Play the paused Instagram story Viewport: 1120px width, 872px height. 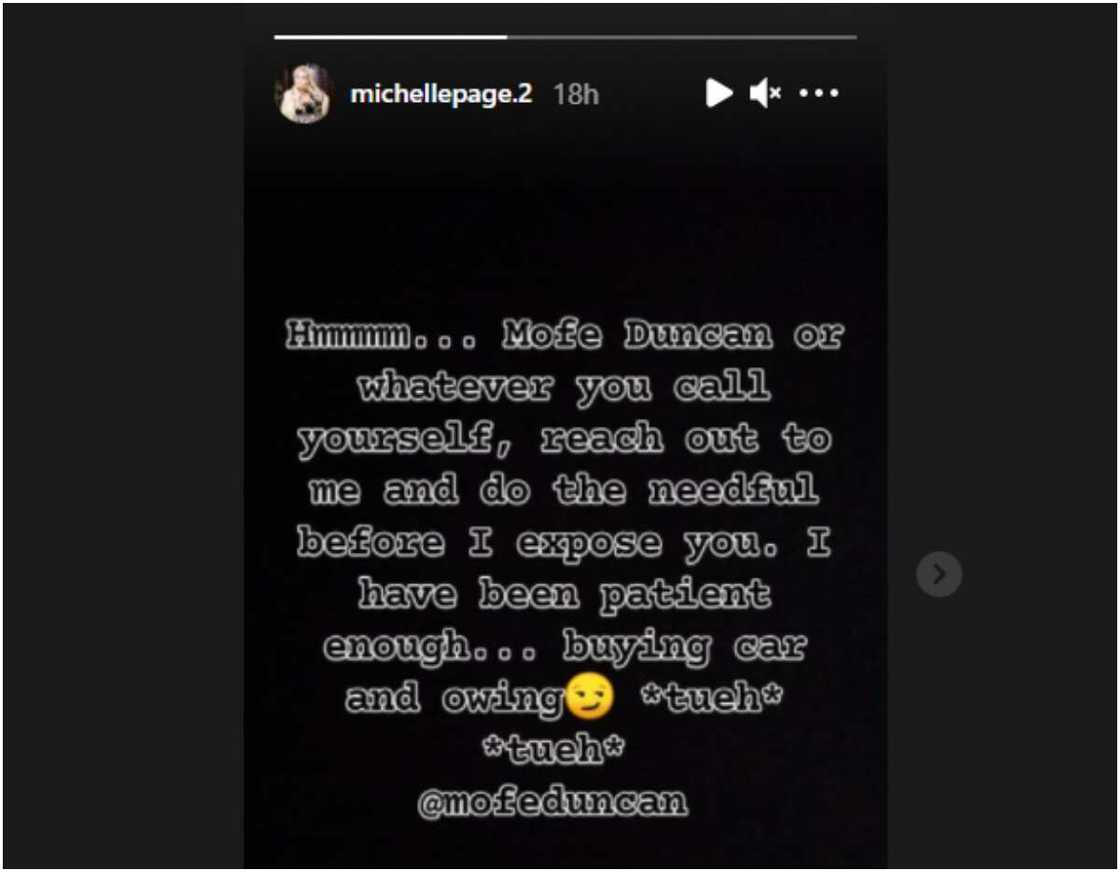point(719,93)
